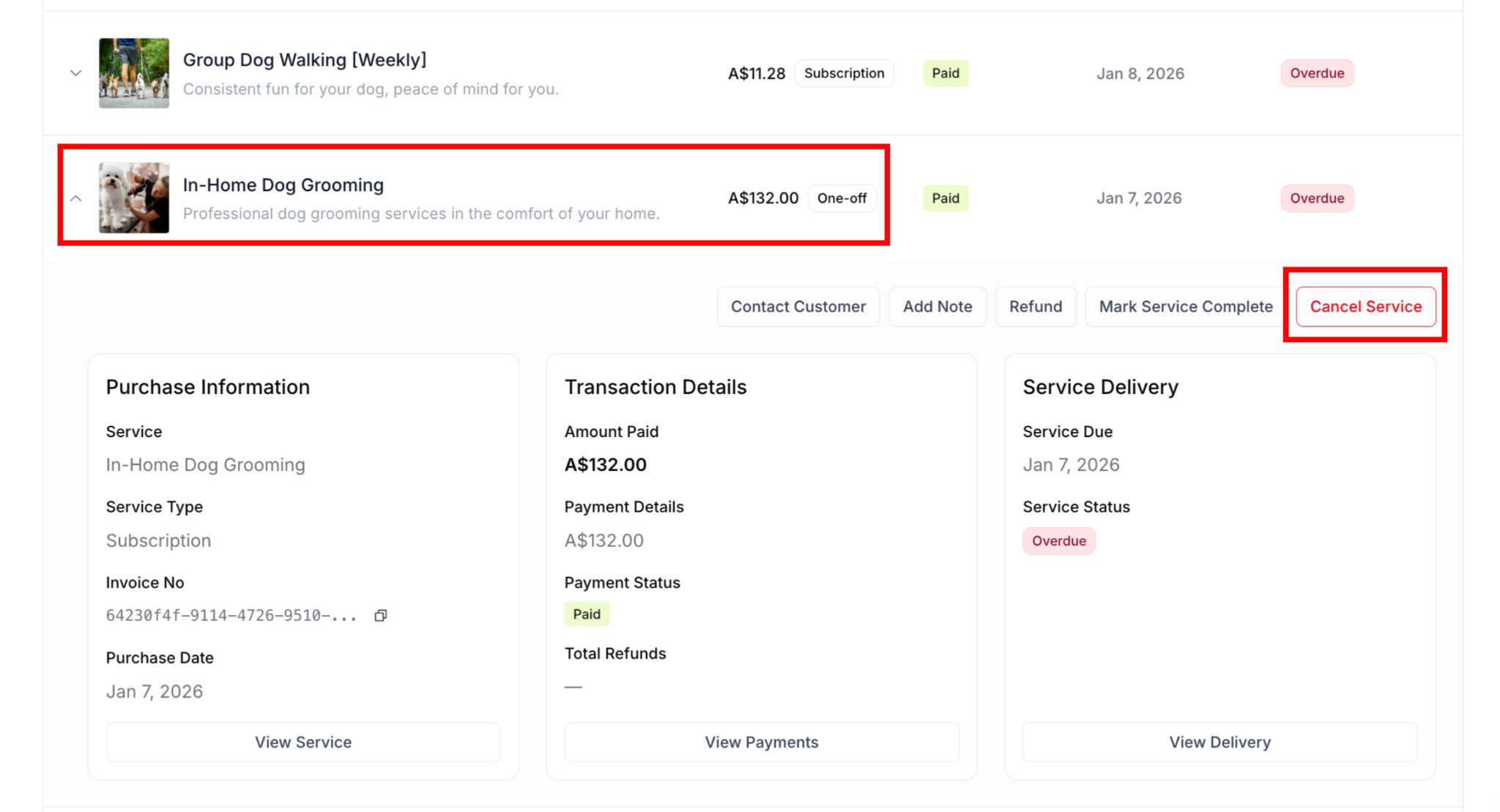Click the Subscription tag on Dog Walking row

click(844, 73)
